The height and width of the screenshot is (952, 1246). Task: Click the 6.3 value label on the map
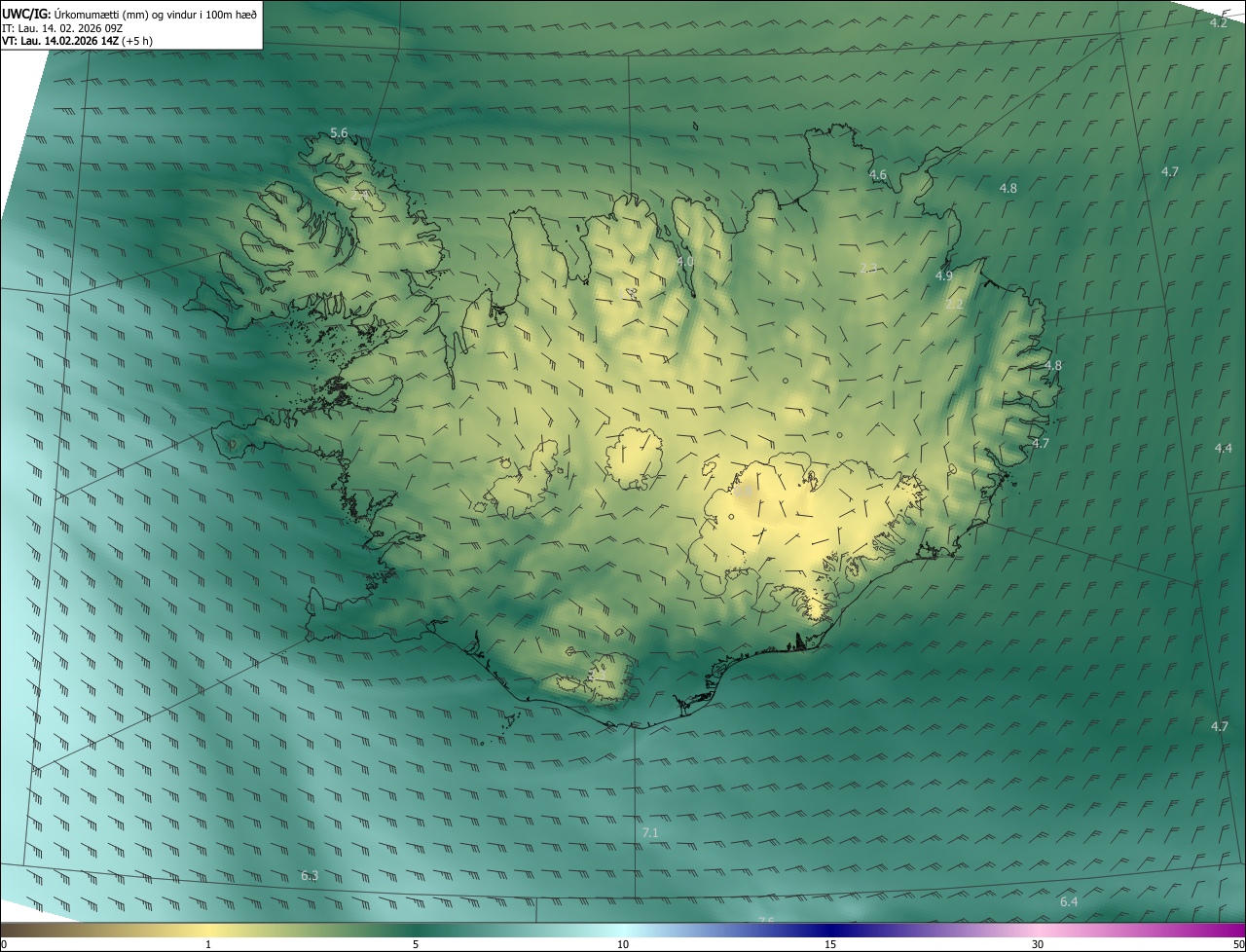[310, 876]
